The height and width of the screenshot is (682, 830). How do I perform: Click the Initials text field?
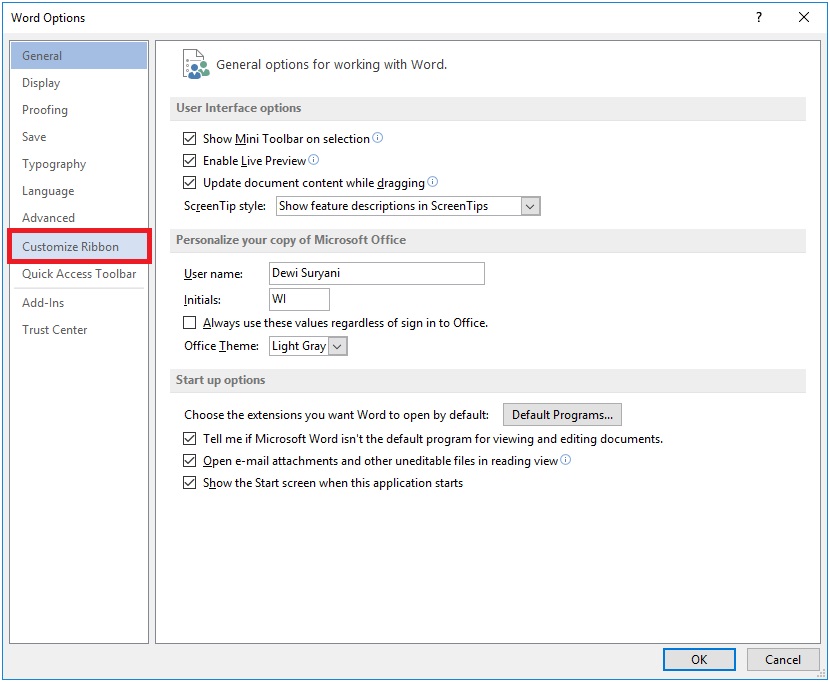299,299
